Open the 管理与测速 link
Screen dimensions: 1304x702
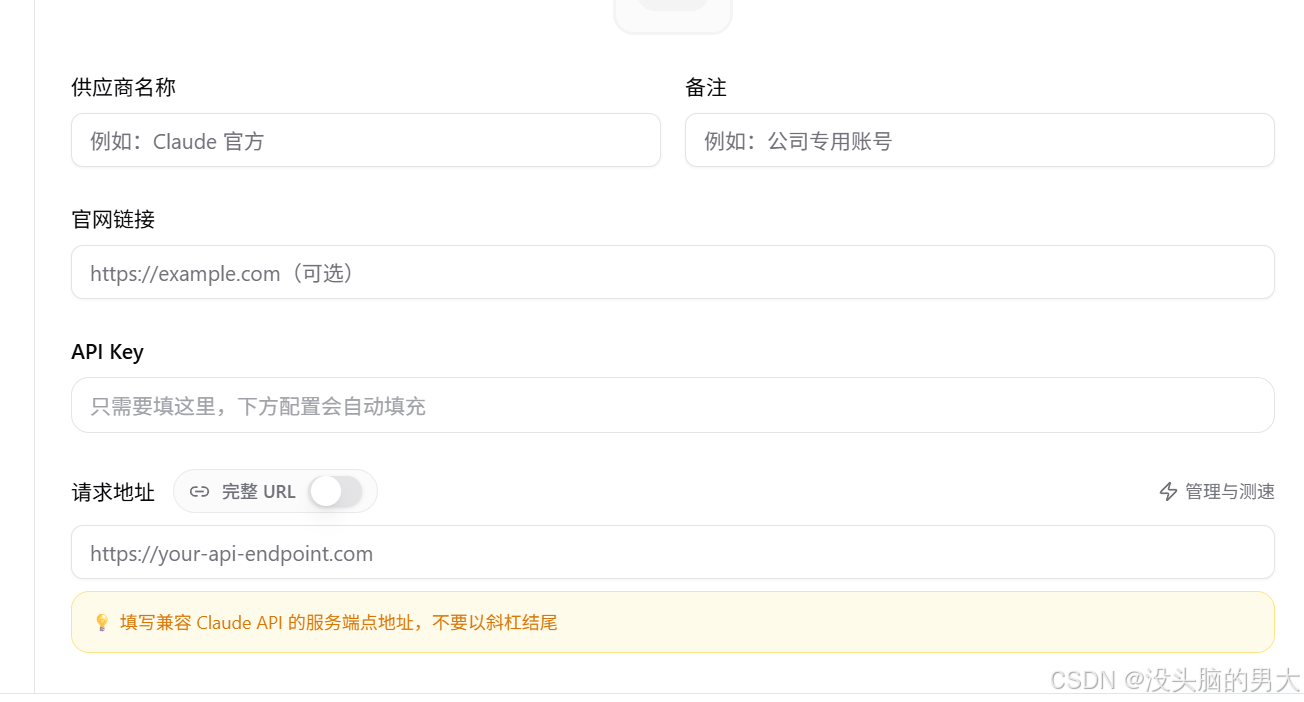(x=1217, y=491)
